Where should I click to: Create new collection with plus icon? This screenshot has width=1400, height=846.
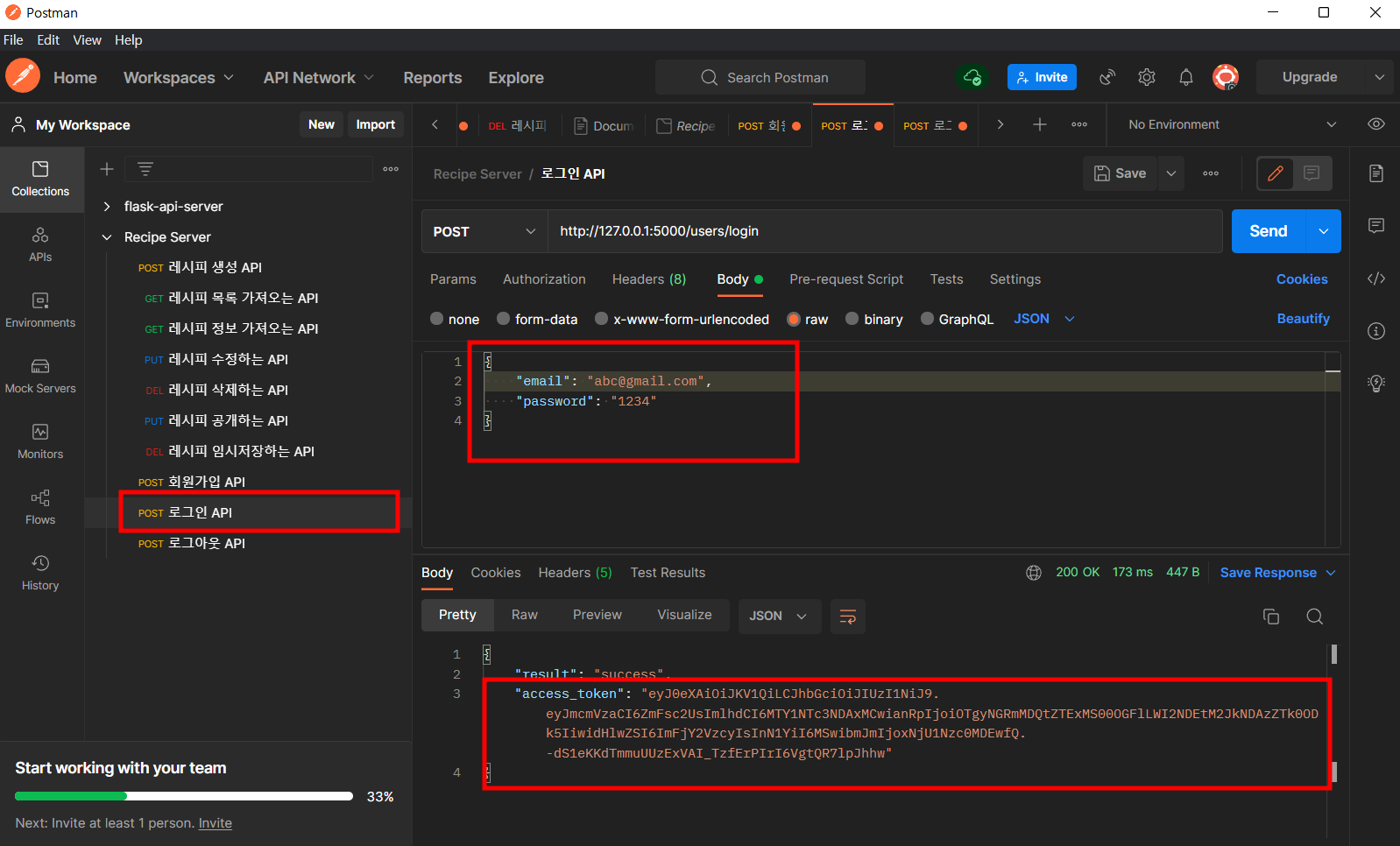pyautogui.click(x=107, y=169)
